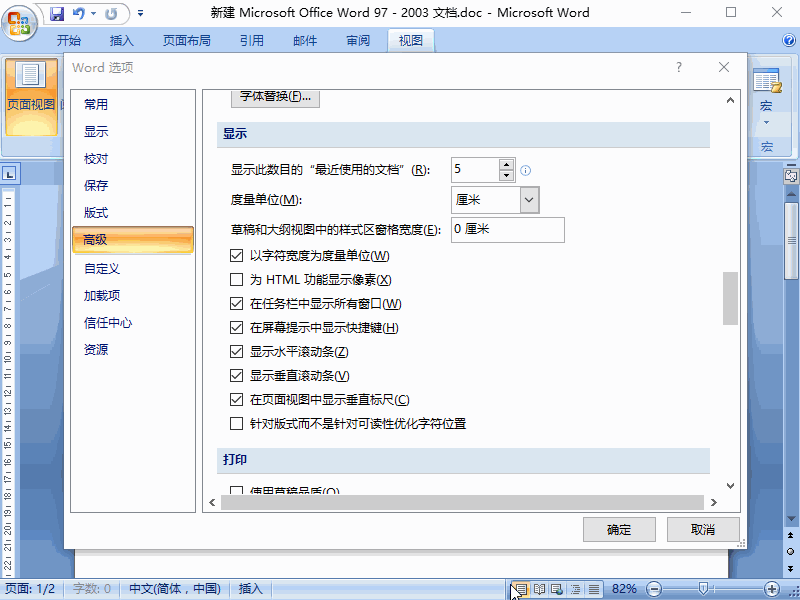Open the 页面布局 ribbon tab
The height and width of the screenshot is (600, 800).
(x=187, y=40)
